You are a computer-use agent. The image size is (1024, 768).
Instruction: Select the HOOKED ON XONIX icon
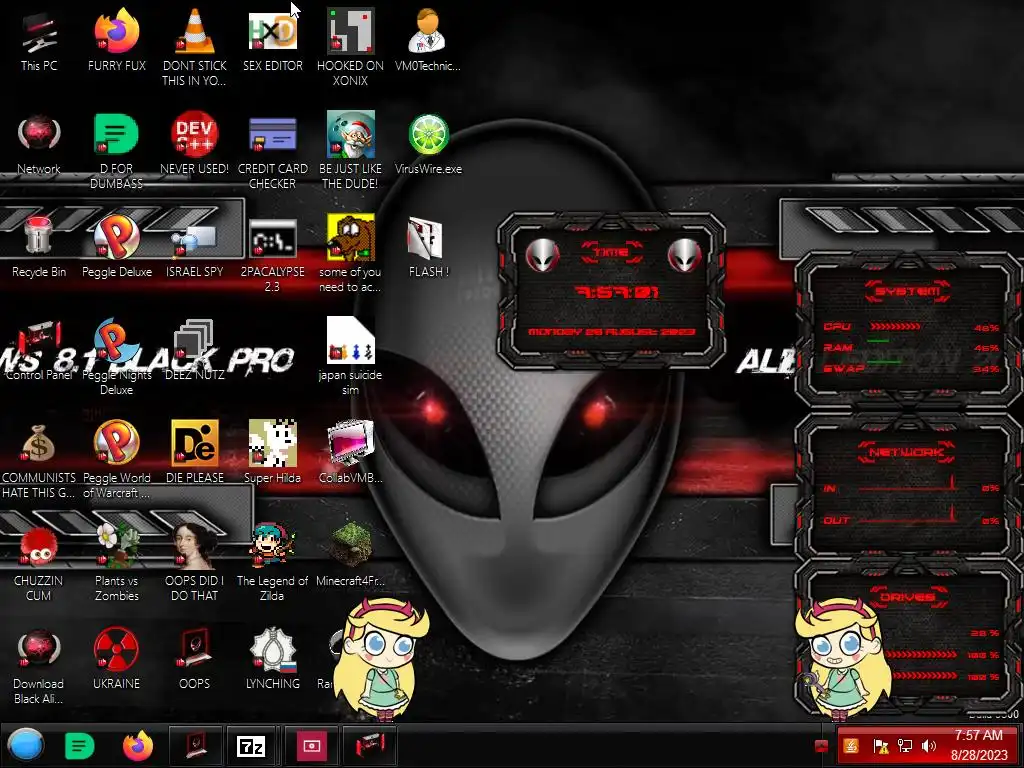(x=350, y=31)
